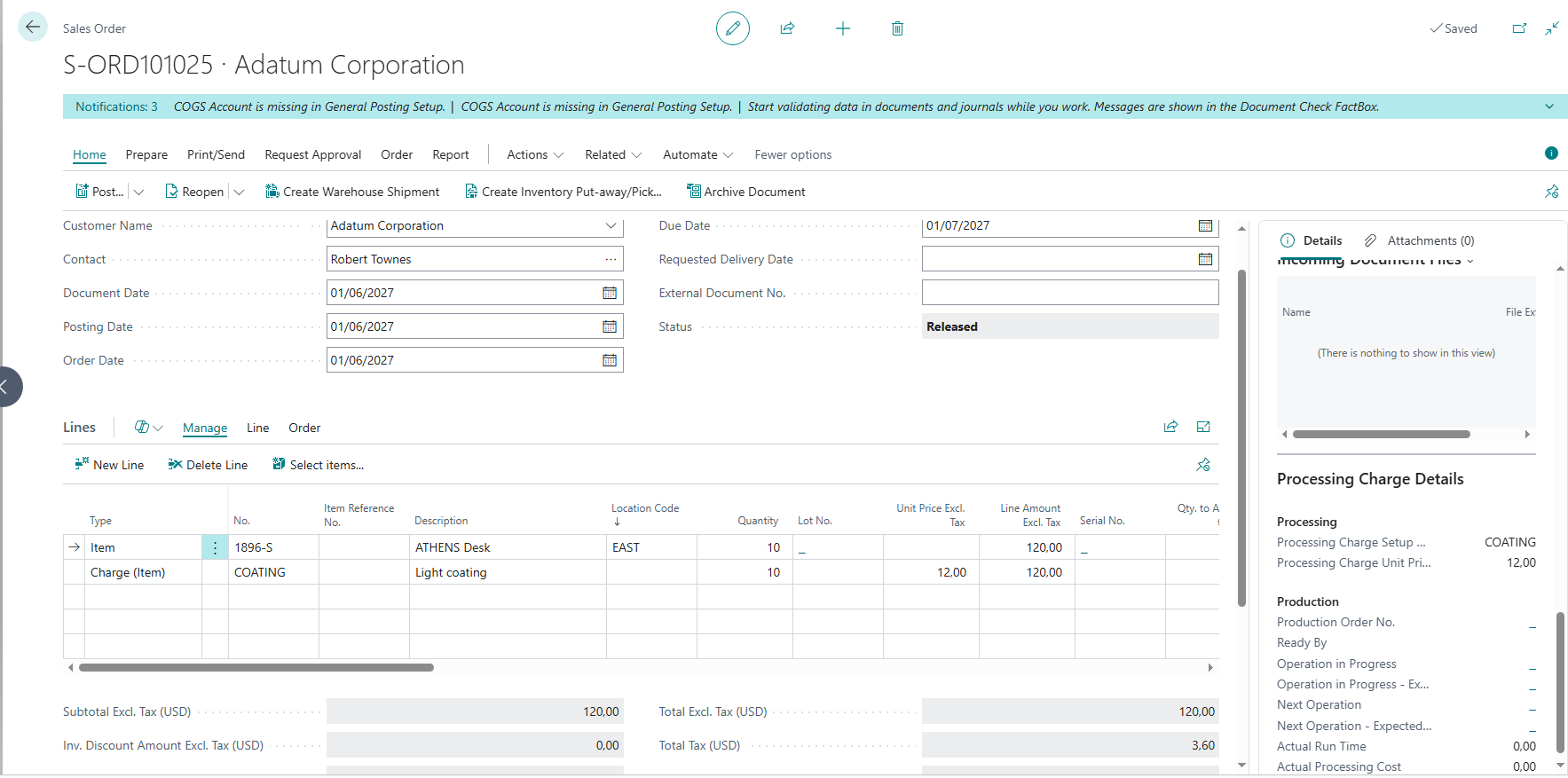
Task: Open Contact lookup ellipsis button
Action: [611, 259]
